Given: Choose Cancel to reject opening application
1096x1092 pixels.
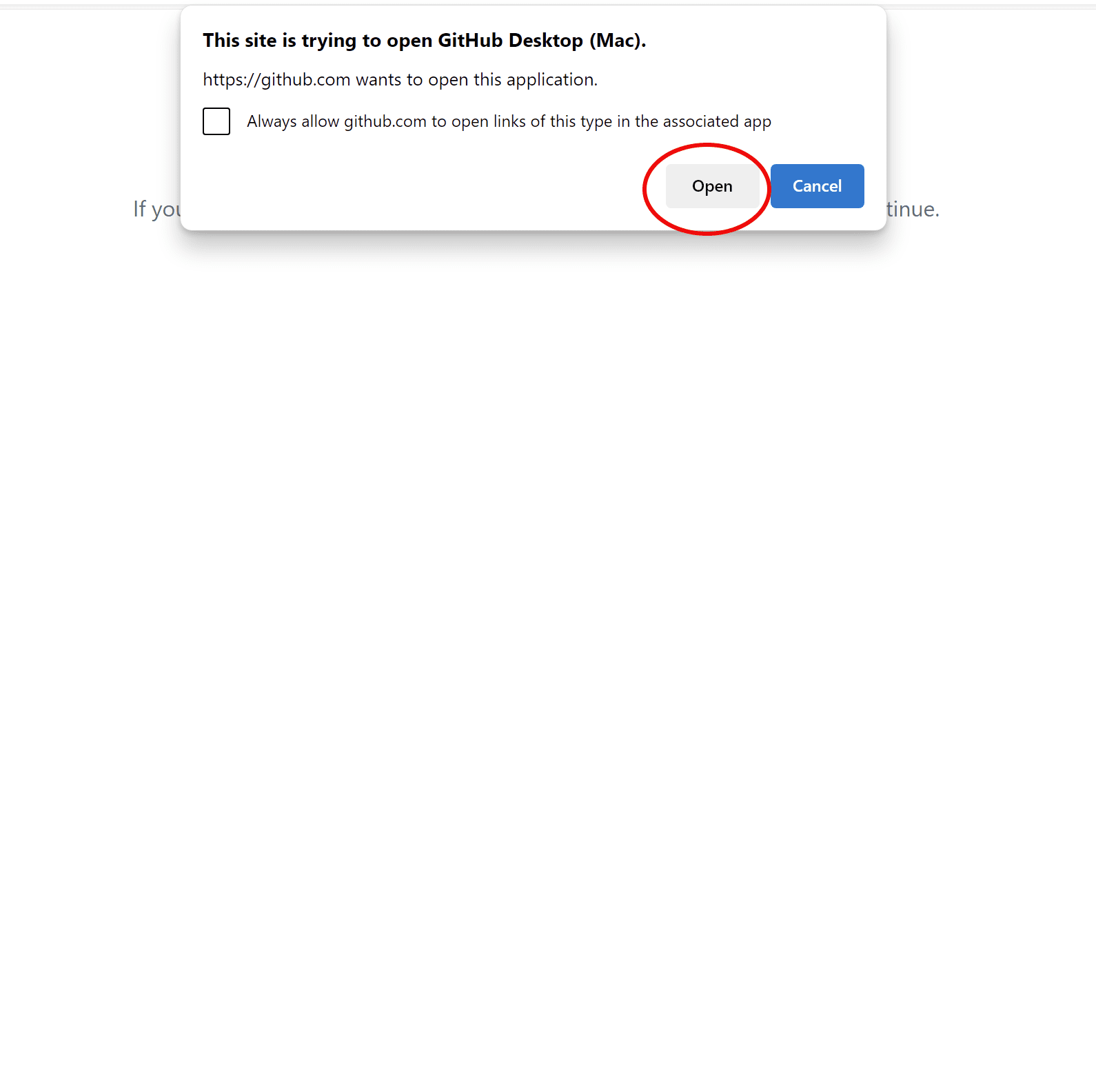Looking at the screenshot, I should click(x=817, y=186).
